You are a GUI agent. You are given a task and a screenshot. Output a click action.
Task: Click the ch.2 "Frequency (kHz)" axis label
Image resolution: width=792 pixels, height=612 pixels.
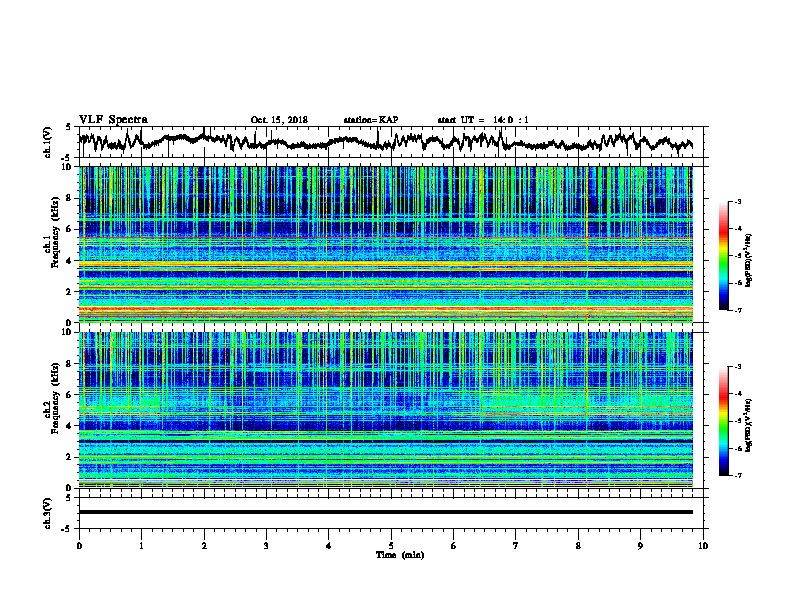click(55, 398)
